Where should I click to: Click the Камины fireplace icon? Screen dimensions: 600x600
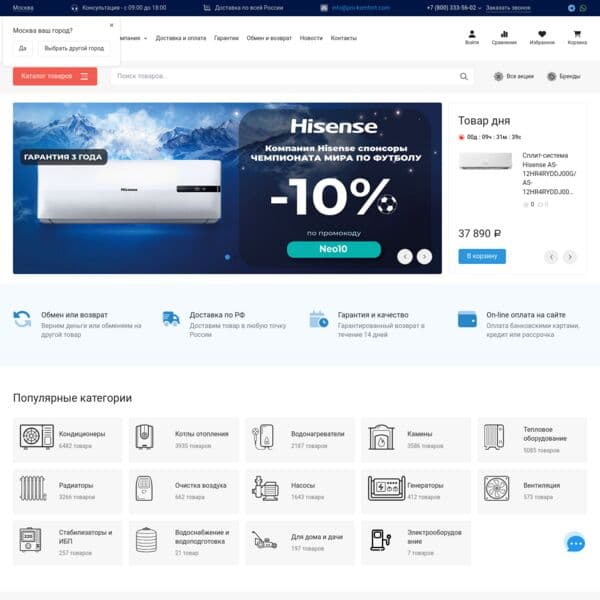(x=381, y=437)
